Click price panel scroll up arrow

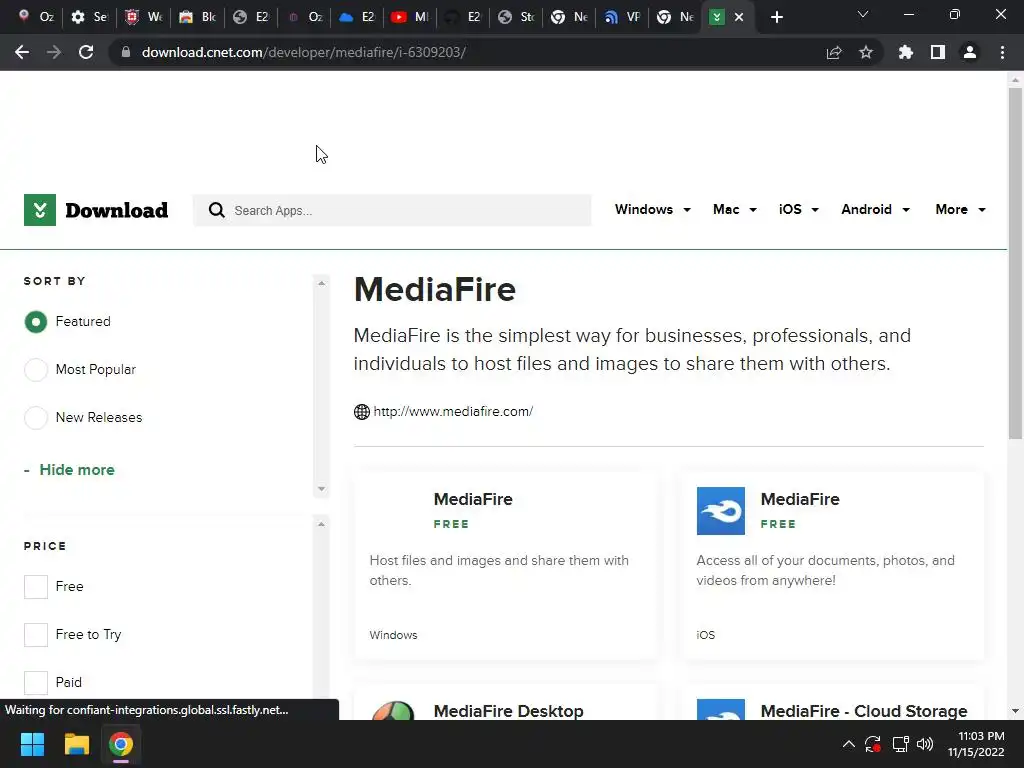[321, 524]
